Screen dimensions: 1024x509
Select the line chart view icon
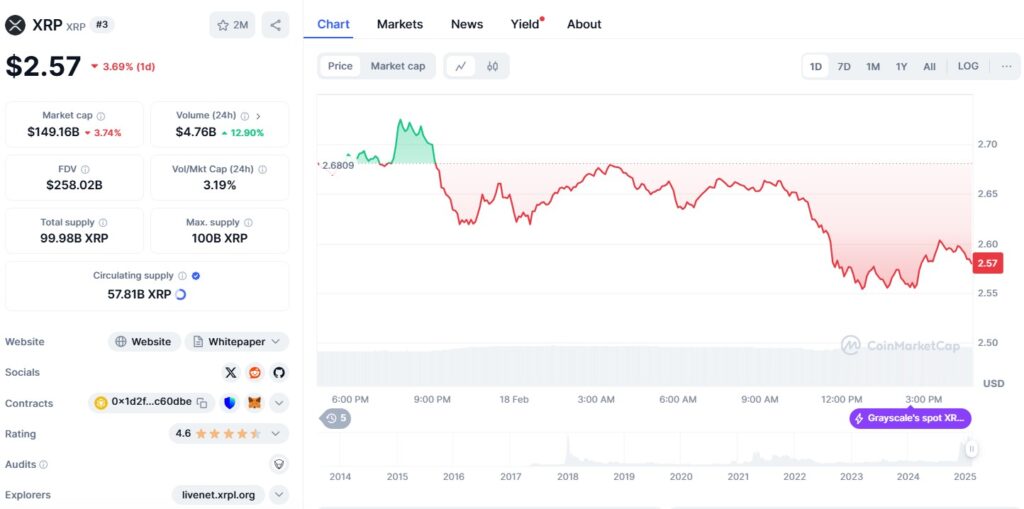click(x=461, y=66)
